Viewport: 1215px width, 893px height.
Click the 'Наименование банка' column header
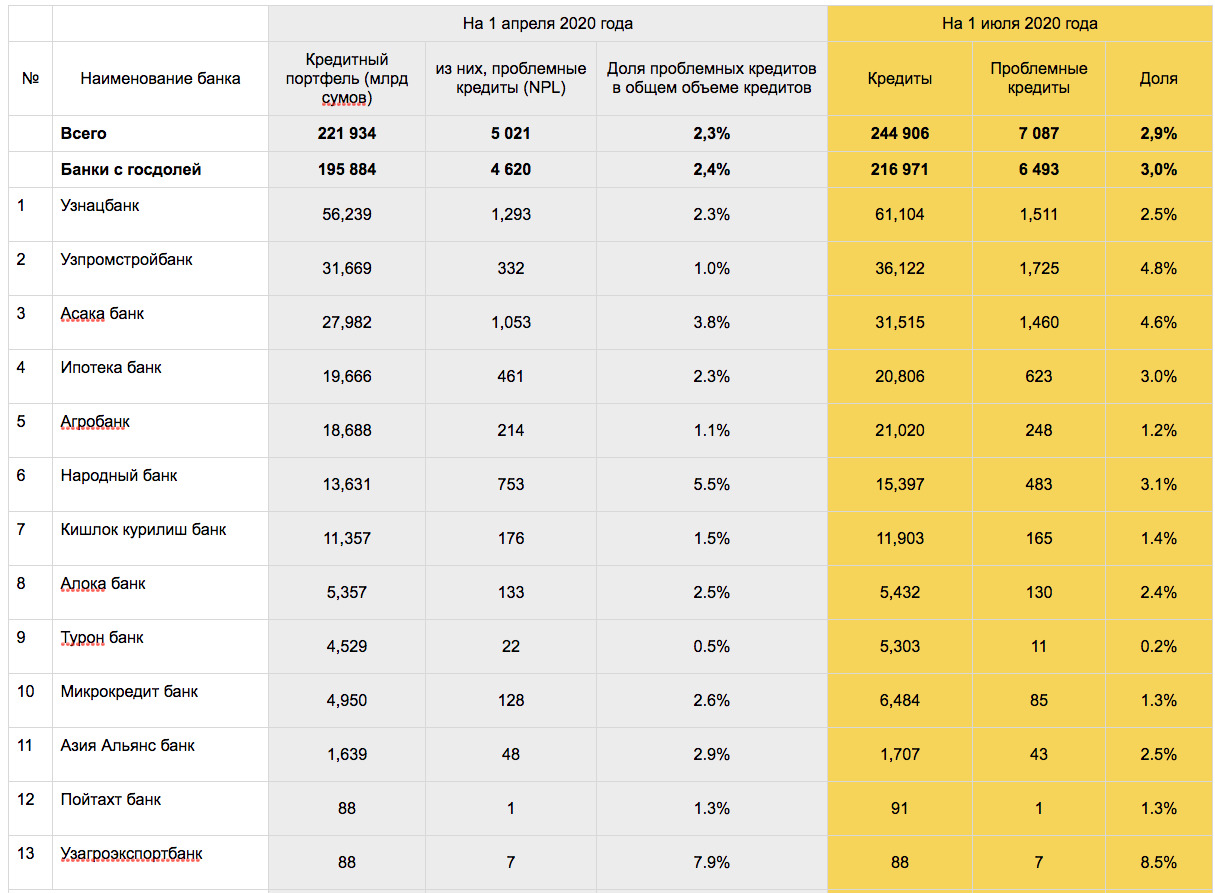[160, 78]
